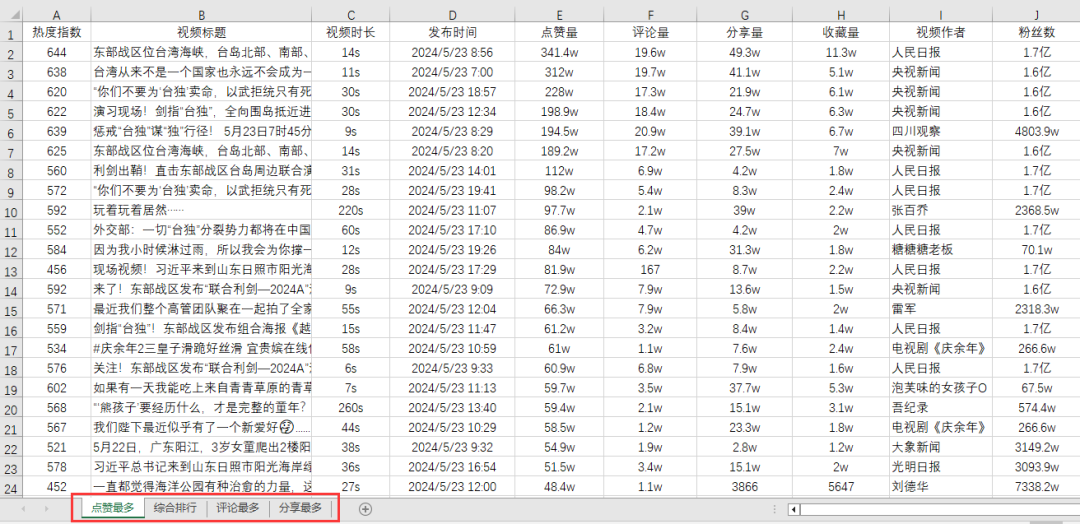
Task: Select the 大象新闻 author cell
Action: (x=941, y=447)
